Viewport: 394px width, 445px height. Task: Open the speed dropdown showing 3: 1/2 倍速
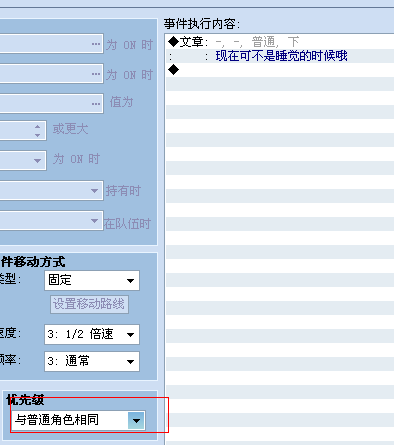92,334
